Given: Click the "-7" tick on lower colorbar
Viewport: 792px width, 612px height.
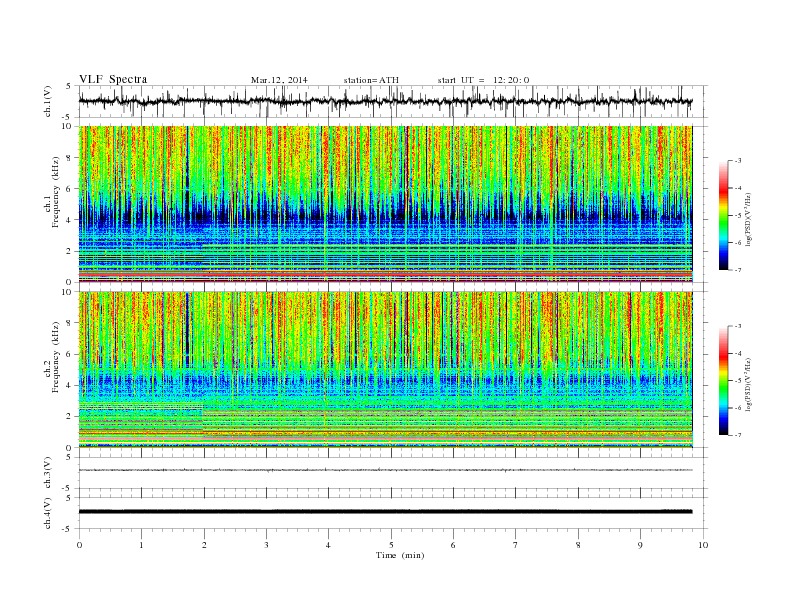Looking at the screenshot, I should click(738, 435).
